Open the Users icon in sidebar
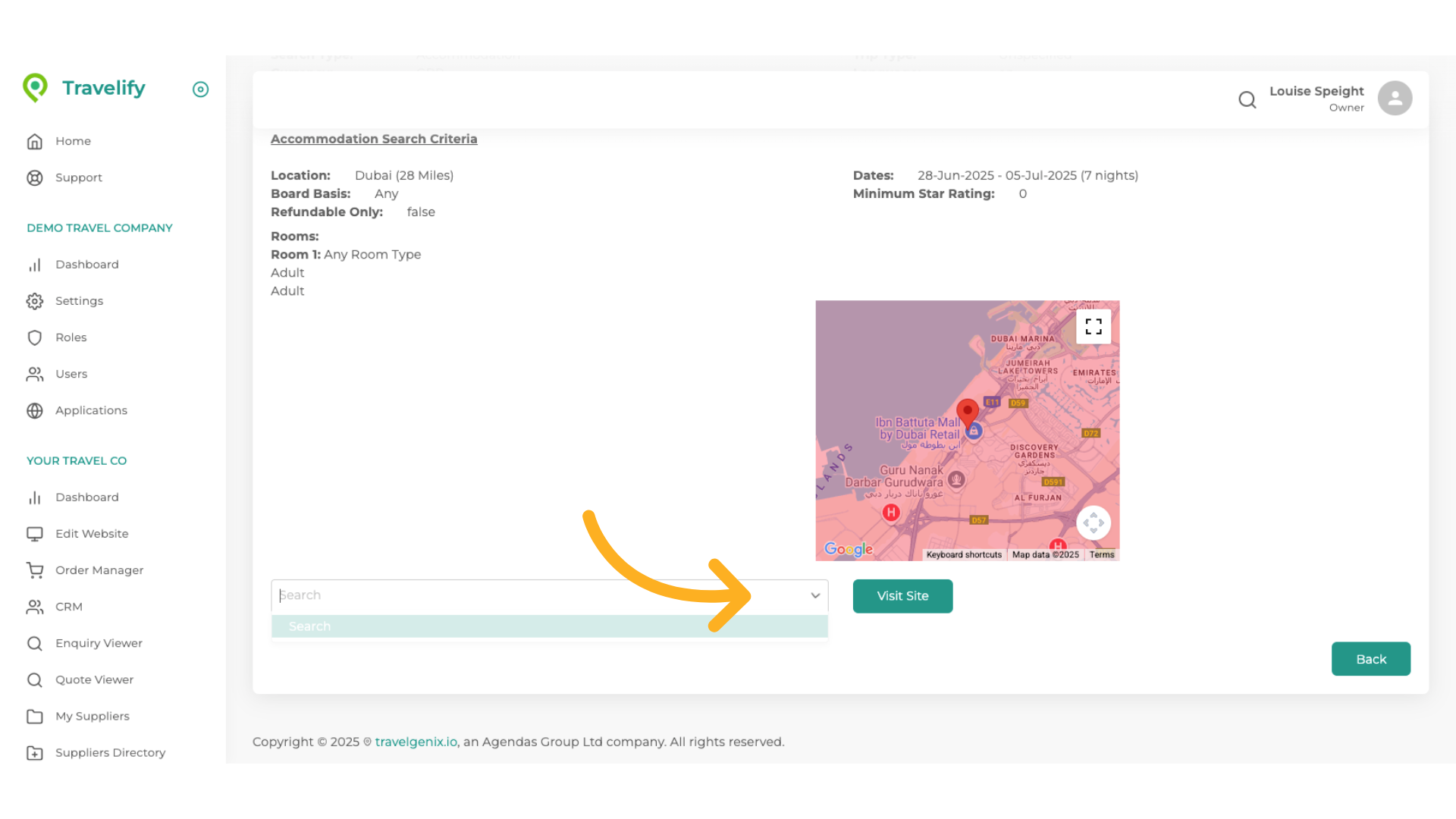 click(x=35, y=374)
